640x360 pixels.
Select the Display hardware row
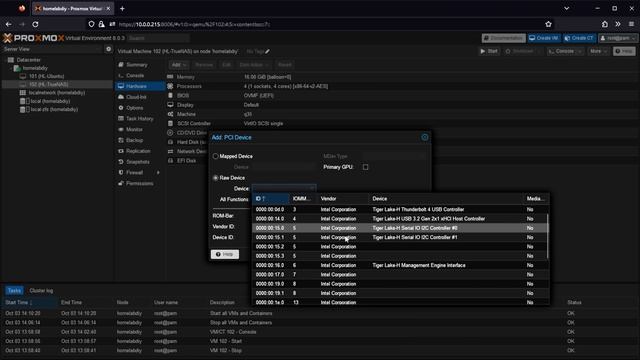(402, 105)
